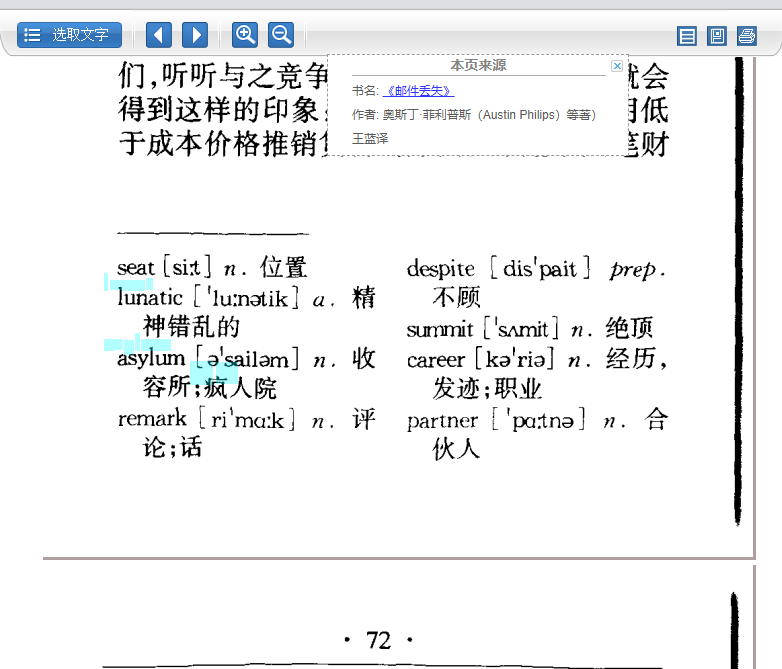Go to the previous page arrow
Image resolution: width=782 pixels, height=669 pixels.
pyautogui.click(x=159, y=35)
